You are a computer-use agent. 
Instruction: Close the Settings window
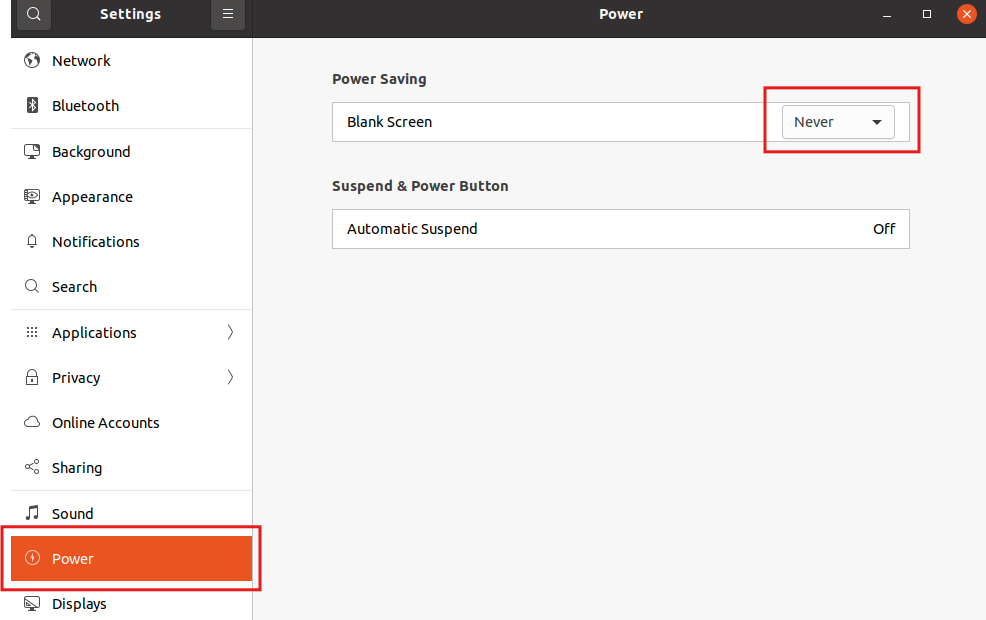click(967, 14)
